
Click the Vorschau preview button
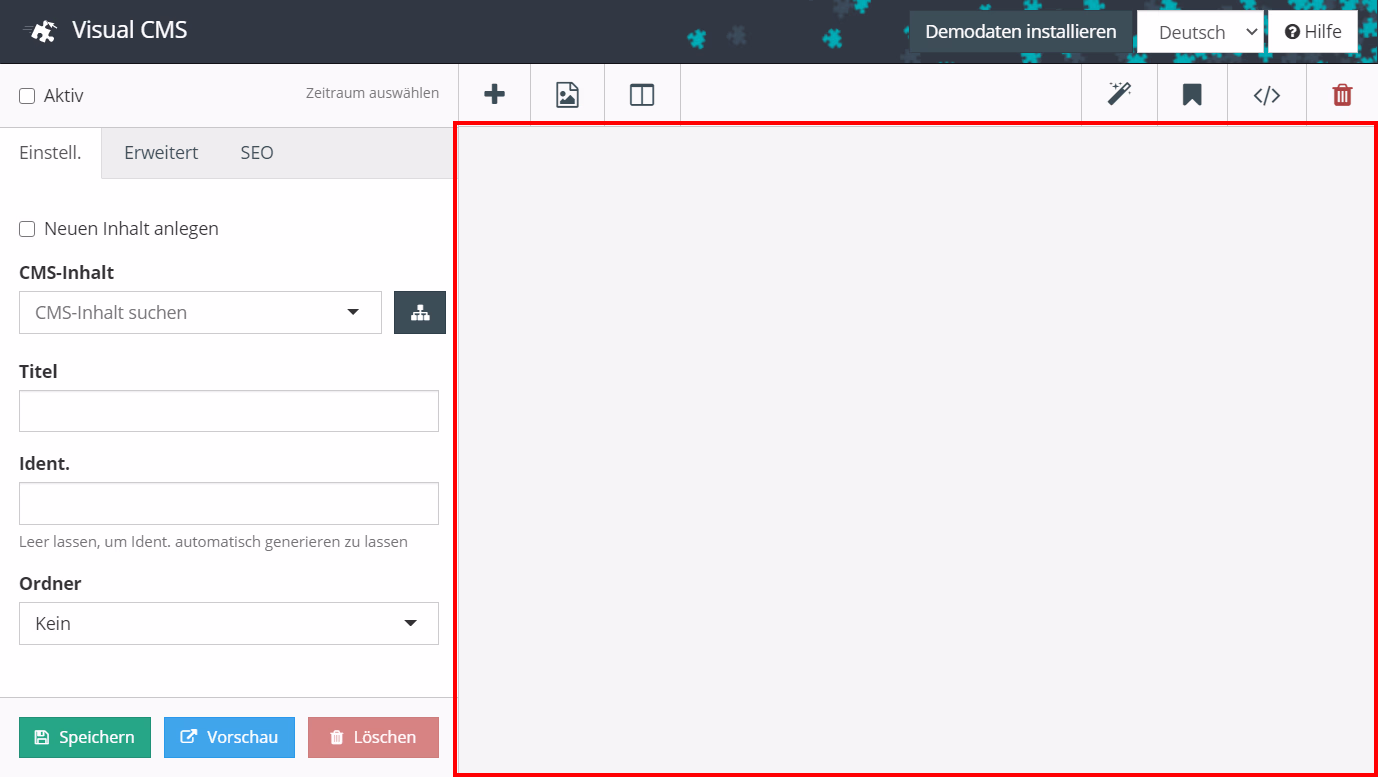coord(229,738)
